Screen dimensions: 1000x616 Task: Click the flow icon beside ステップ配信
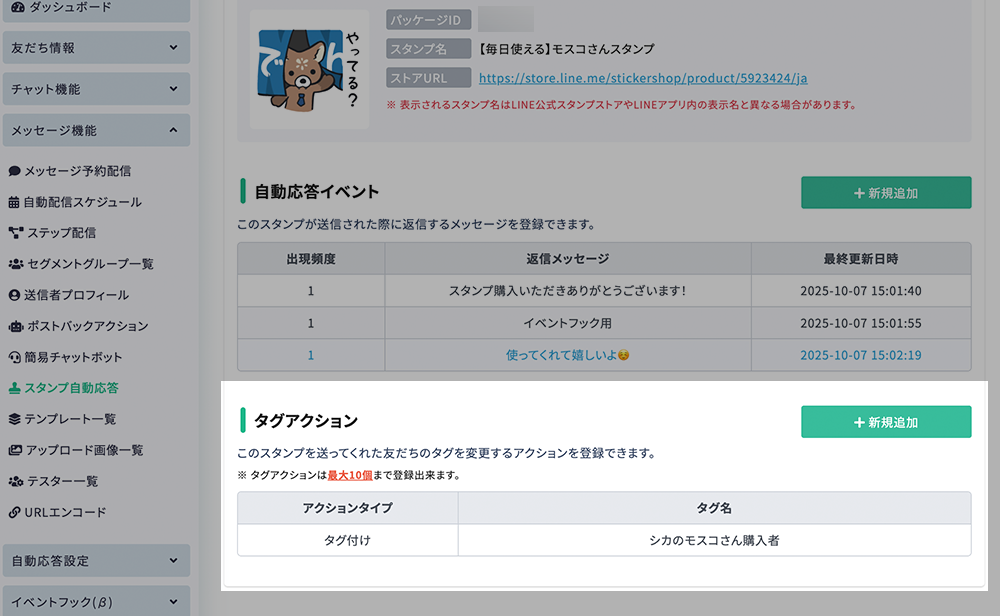14,233
